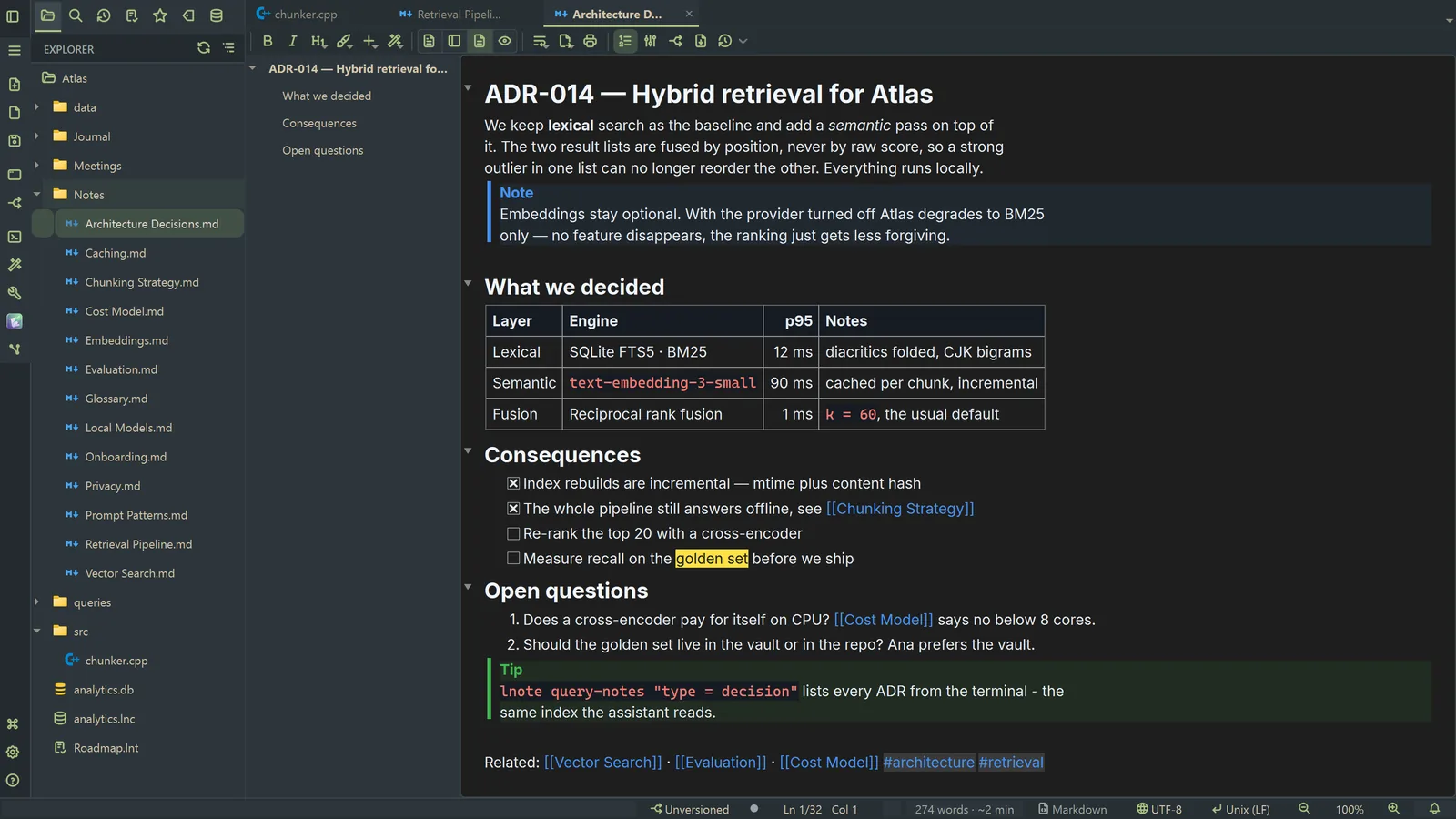Open the [[Vector Search]] related link
The image size is (1456, 819).
603,763
